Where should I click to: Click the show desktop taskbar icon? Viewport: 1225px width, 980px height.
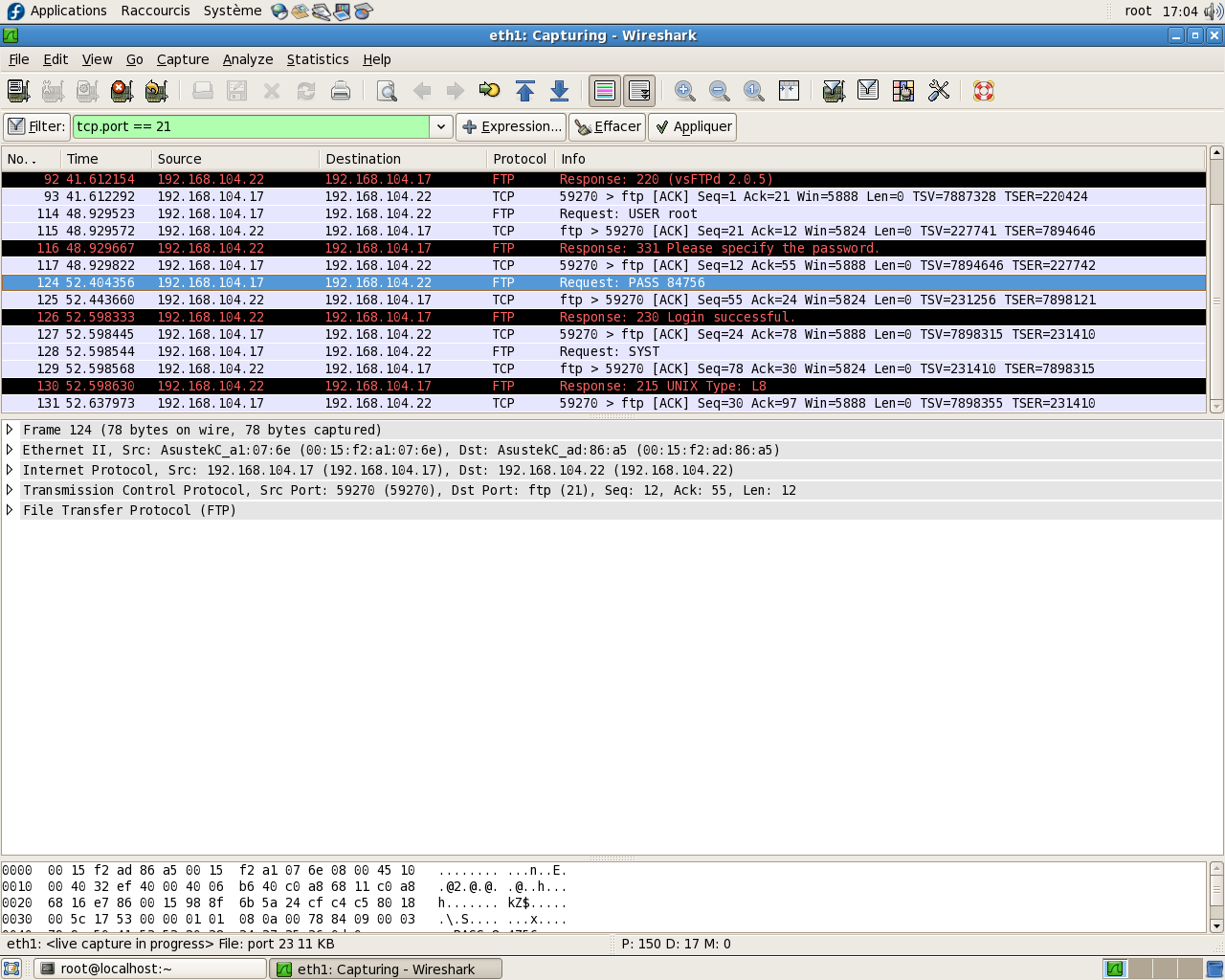click(11, 969)
